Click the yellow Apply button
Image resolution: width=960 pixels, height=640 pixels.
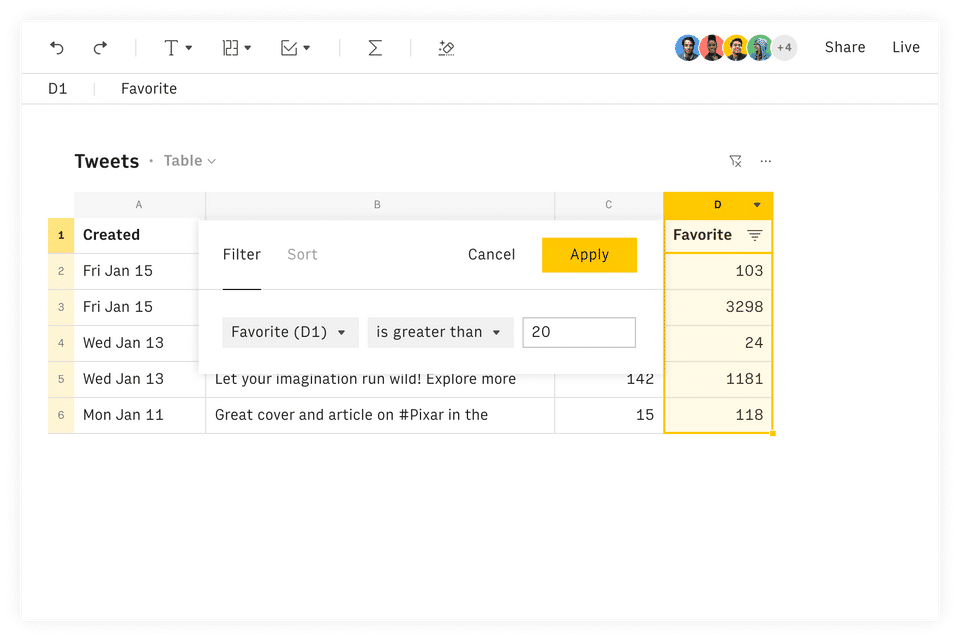590,255
